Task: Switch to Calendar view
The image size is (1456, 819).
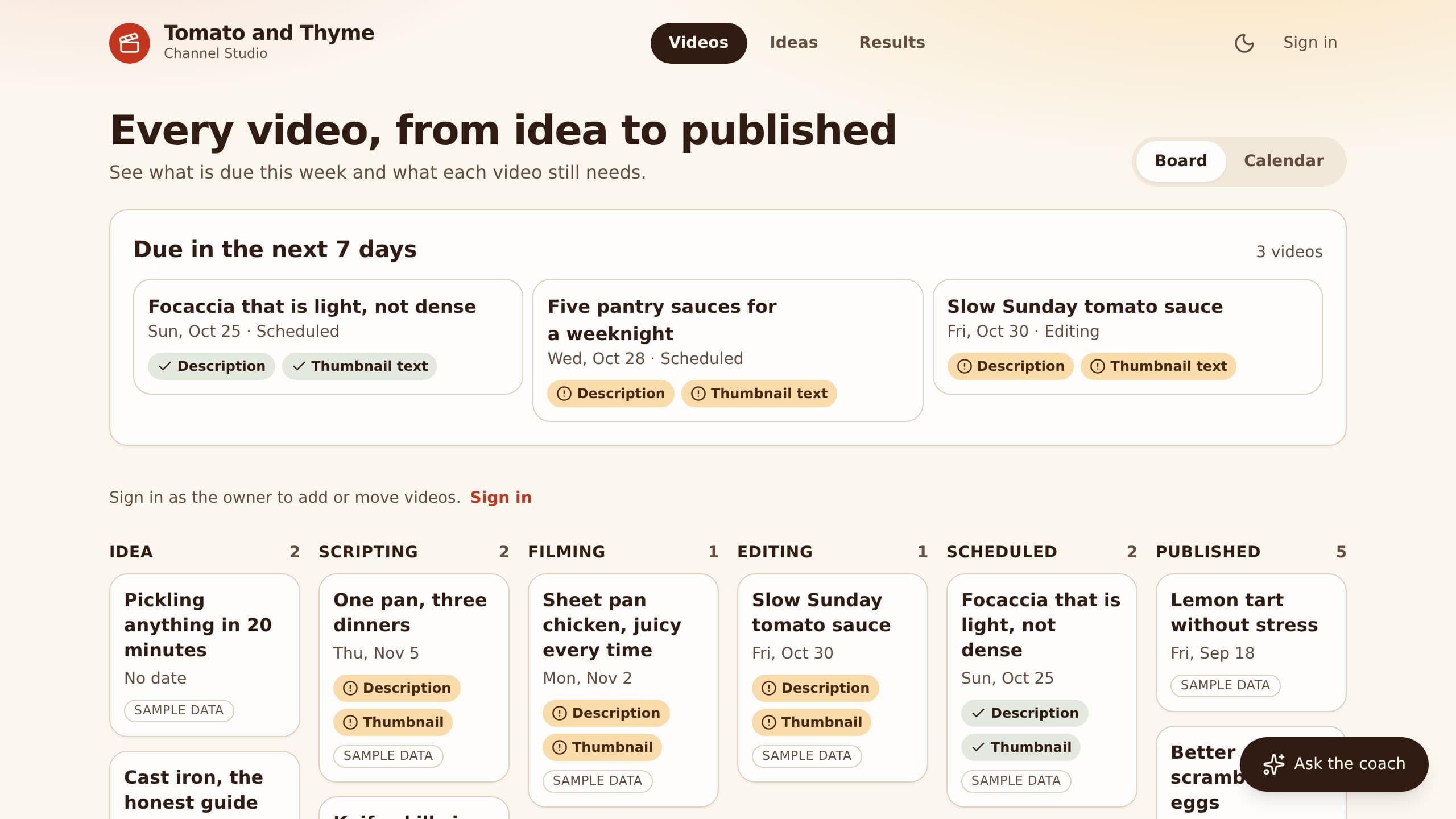Action: pyautogui.click(x=1284, y=161)
